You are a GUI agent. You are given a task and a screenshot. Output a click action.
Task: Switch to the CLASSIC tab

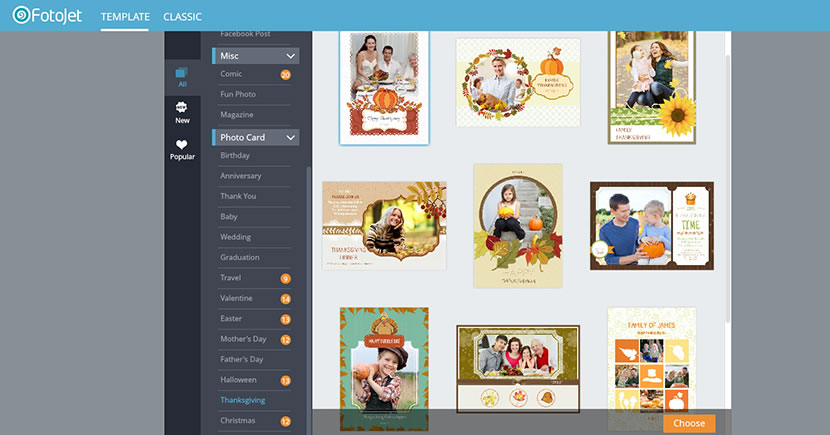coord(182,16)
